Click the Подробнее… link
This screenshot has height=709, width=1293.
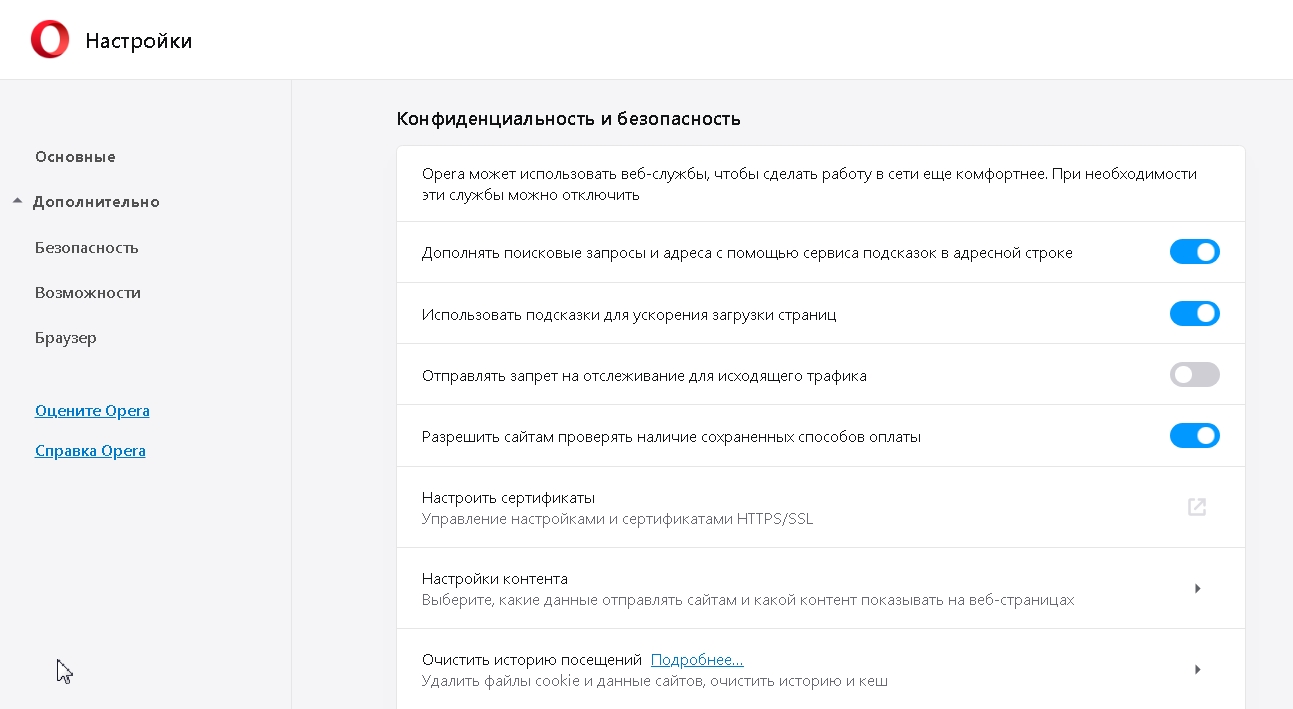[x=697, y=660]
